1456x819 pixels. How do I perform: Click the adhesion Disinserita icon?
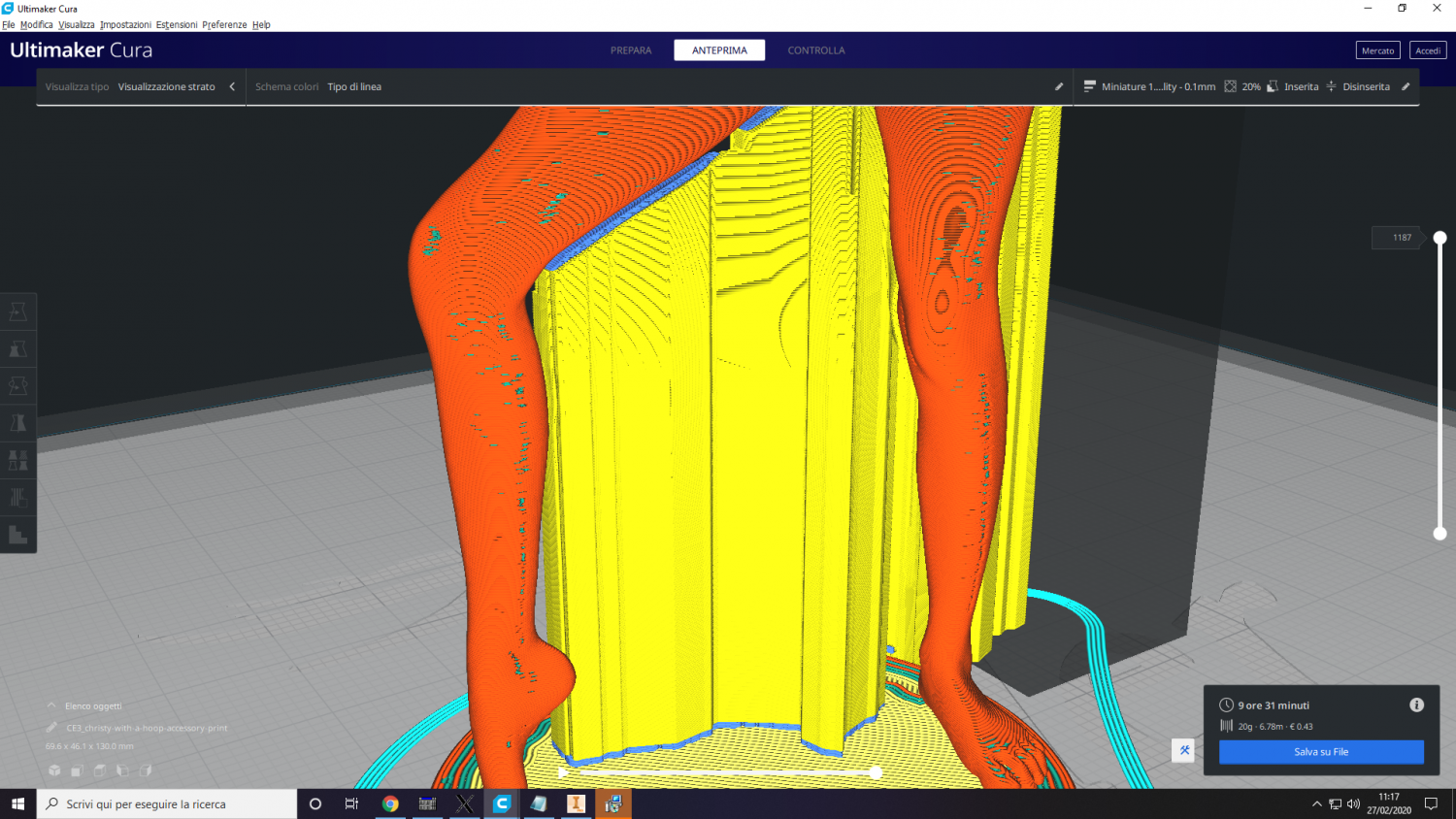[x=1331, y=86]
